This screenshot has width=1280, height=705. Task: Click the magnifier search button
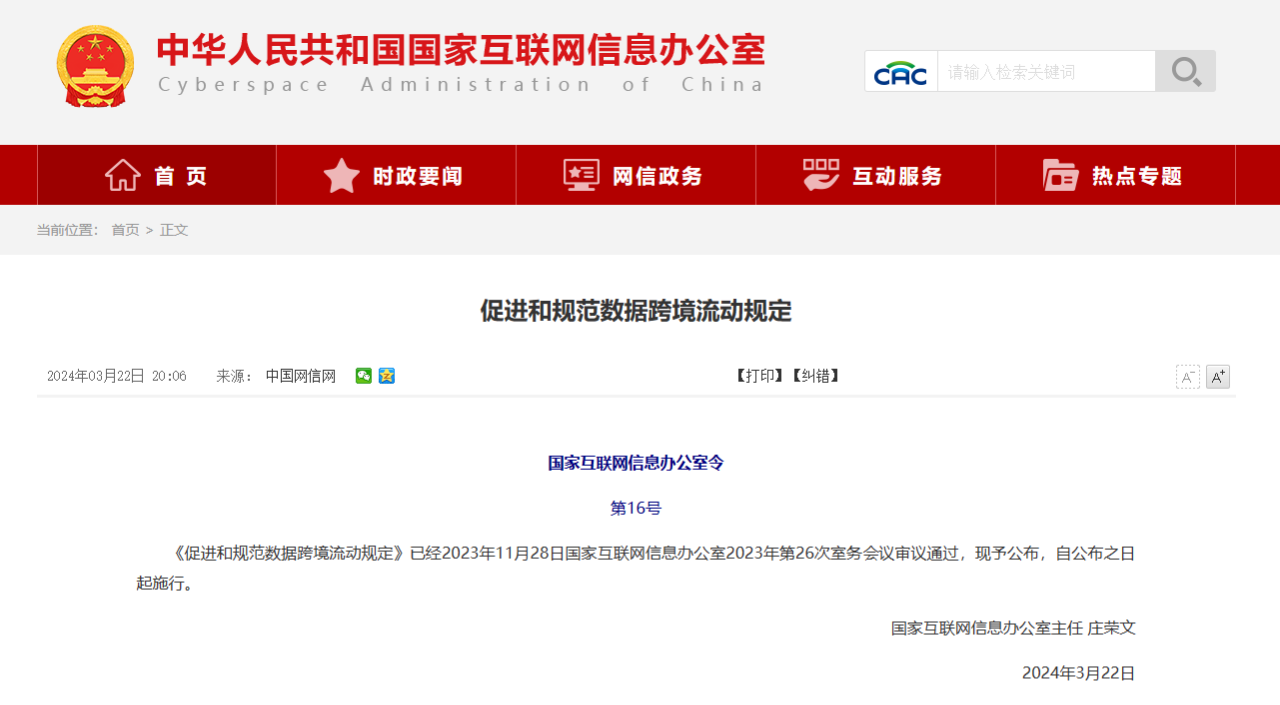(x=1186, y=72)
